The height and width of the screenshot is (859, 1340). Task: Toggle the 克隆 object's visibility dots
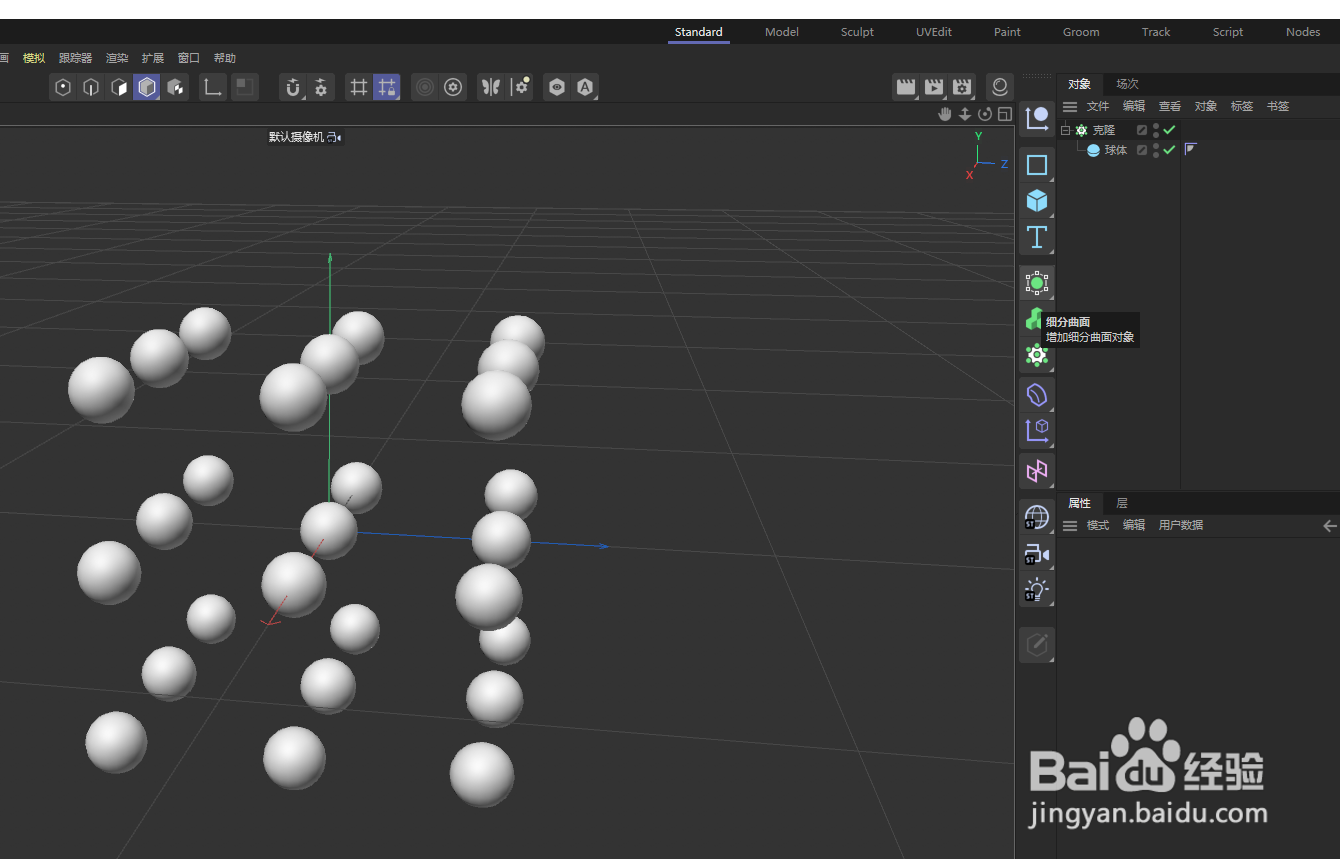[1155, 129]
